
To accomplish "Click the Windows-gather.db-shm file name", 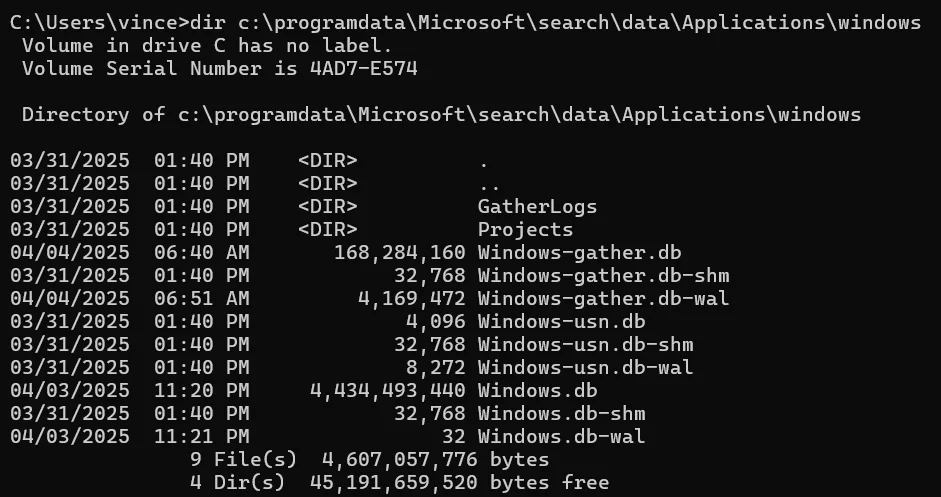I will point(603,276).
